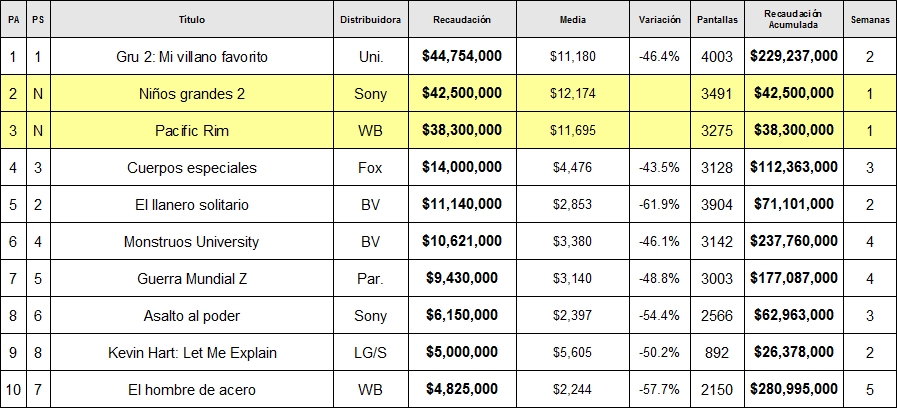Open the Cuerpos especiales row title
The height and width of the screenshot is (408, 897).
pos(191,168)
